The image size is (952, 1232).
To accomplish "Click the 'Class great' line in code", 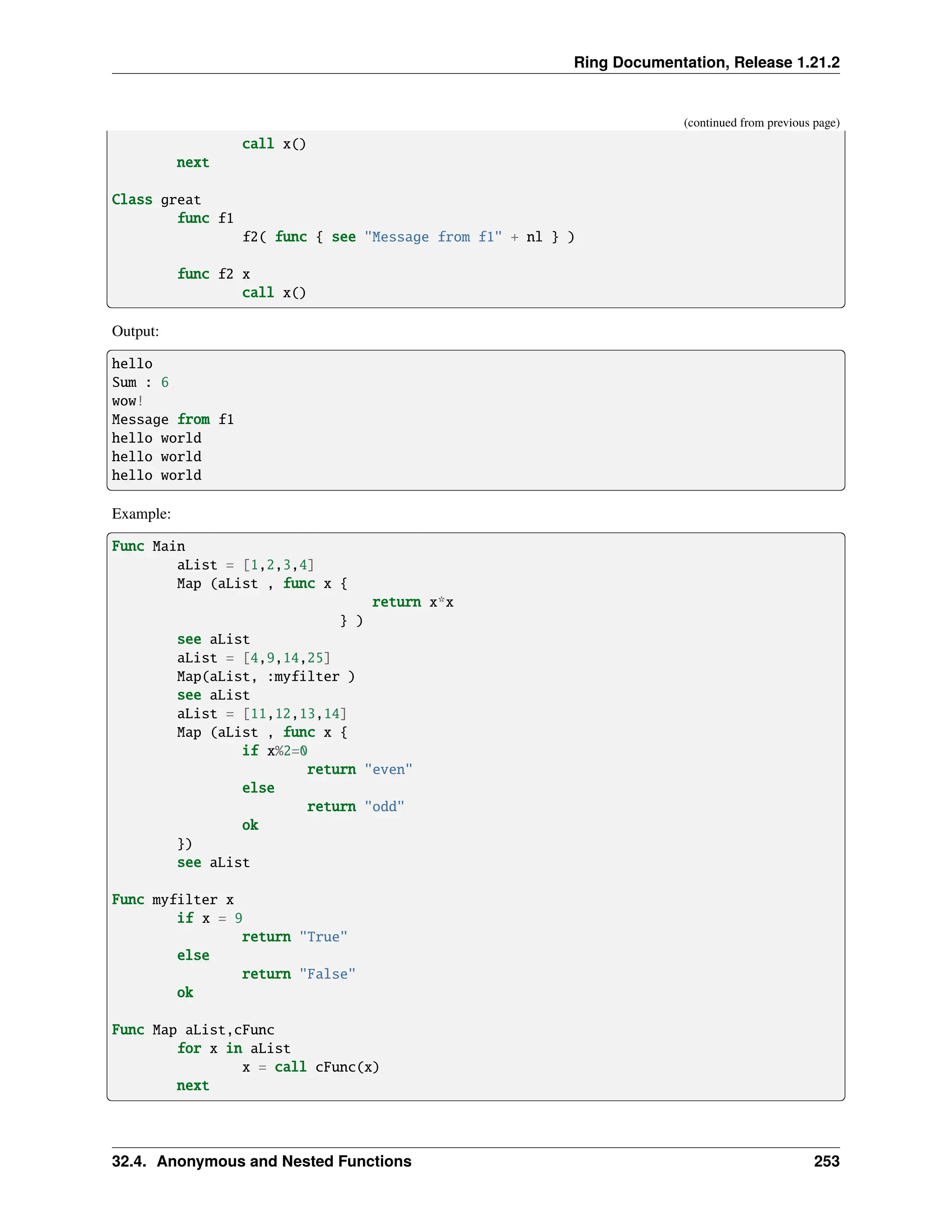I will [x=156, y=200].
